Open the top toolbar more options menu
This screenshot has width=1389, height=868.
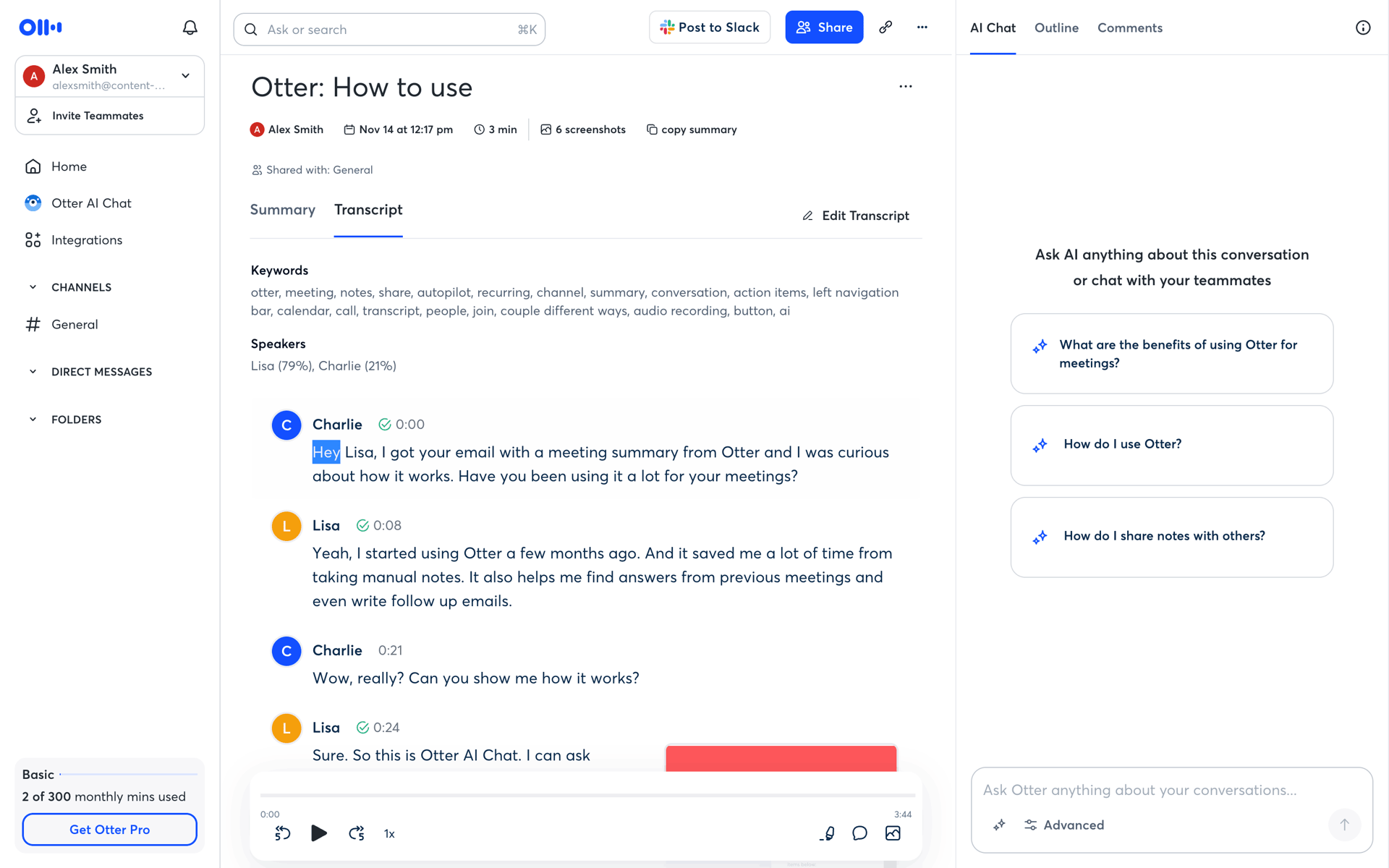click(x=922, y=27)
